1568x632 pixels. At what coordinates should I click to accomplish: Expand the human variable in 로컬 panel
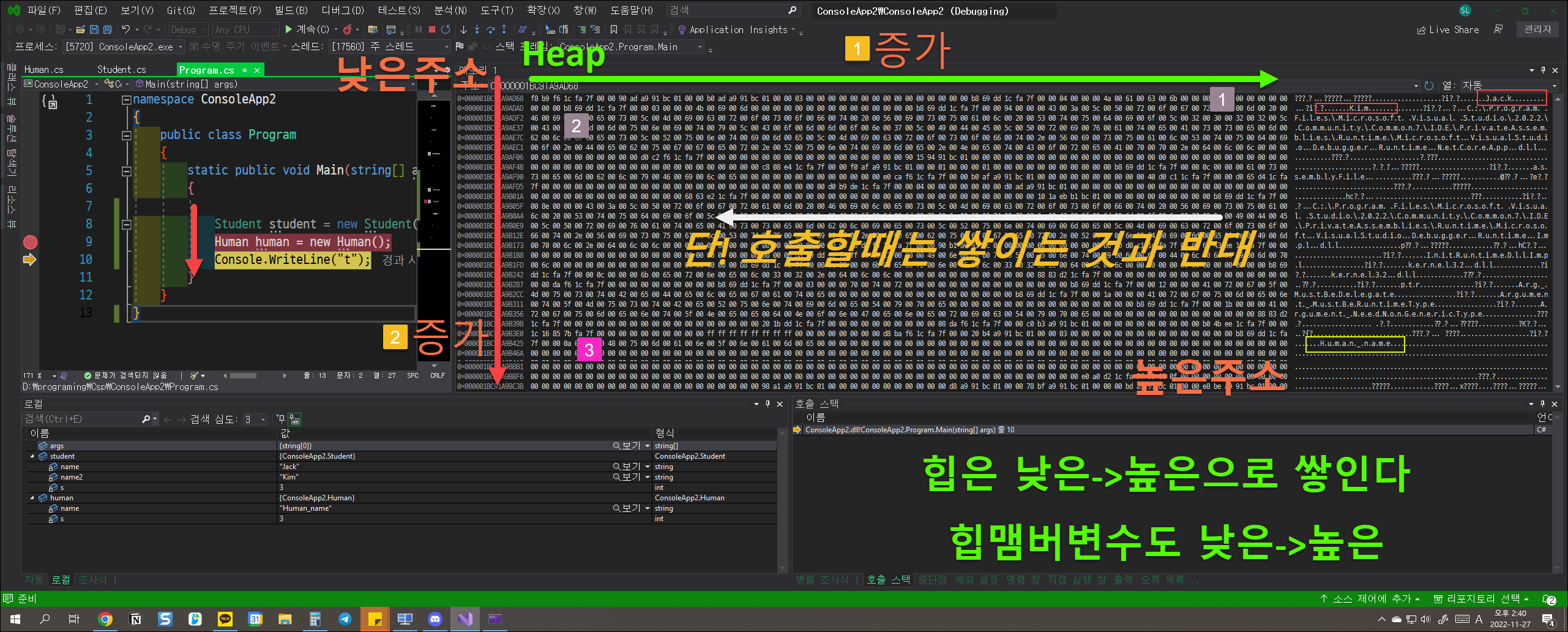coord(32,497)
